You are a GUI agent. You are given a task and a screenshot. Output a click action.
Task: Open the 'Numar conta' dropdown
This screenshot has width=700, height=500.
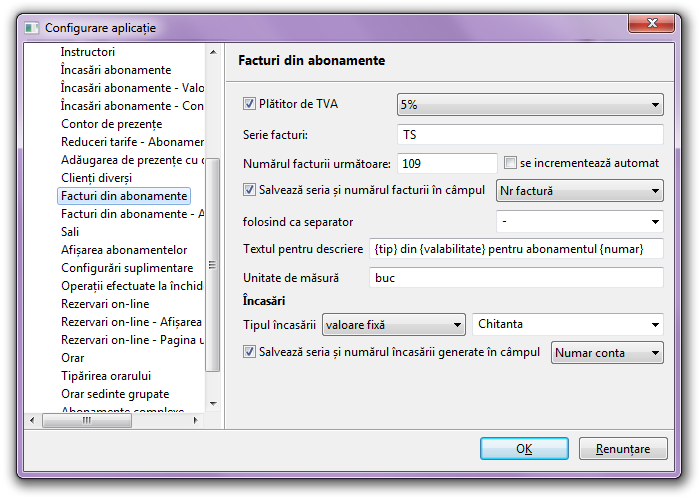point(607,352)
